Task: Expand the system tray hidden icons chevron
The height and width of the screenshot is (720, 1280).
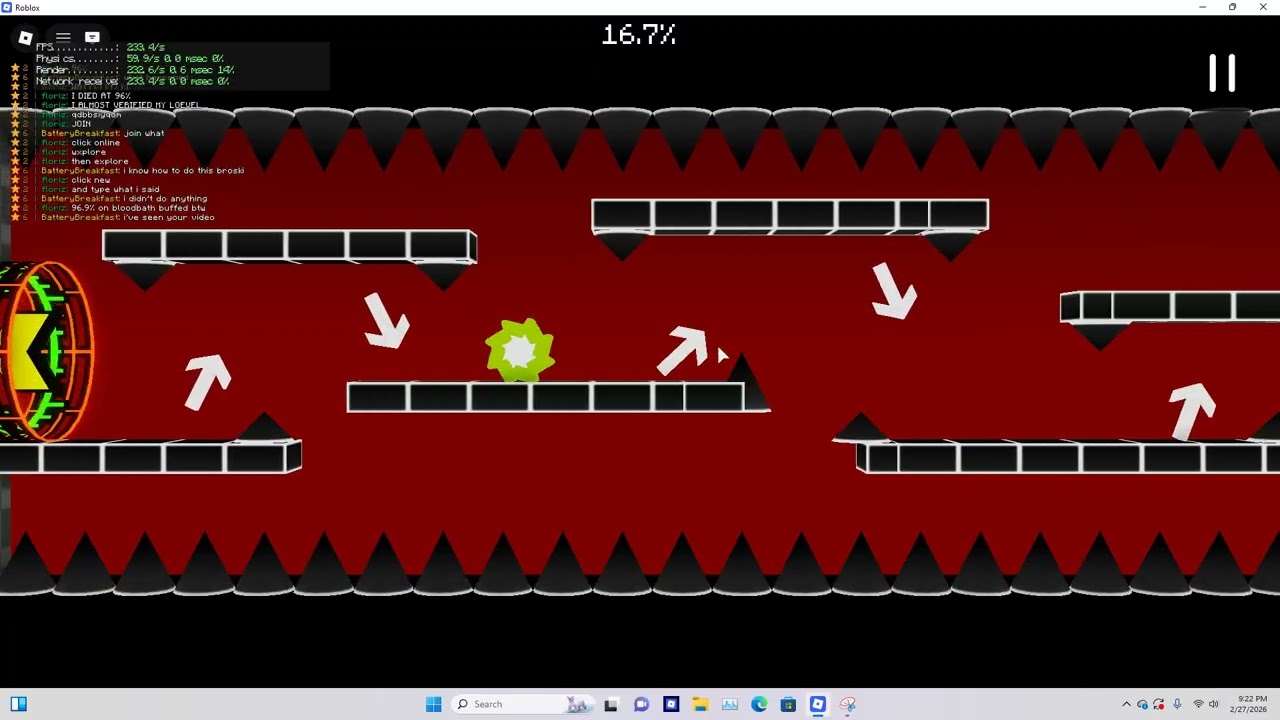Action: (x=1126, y=704)
